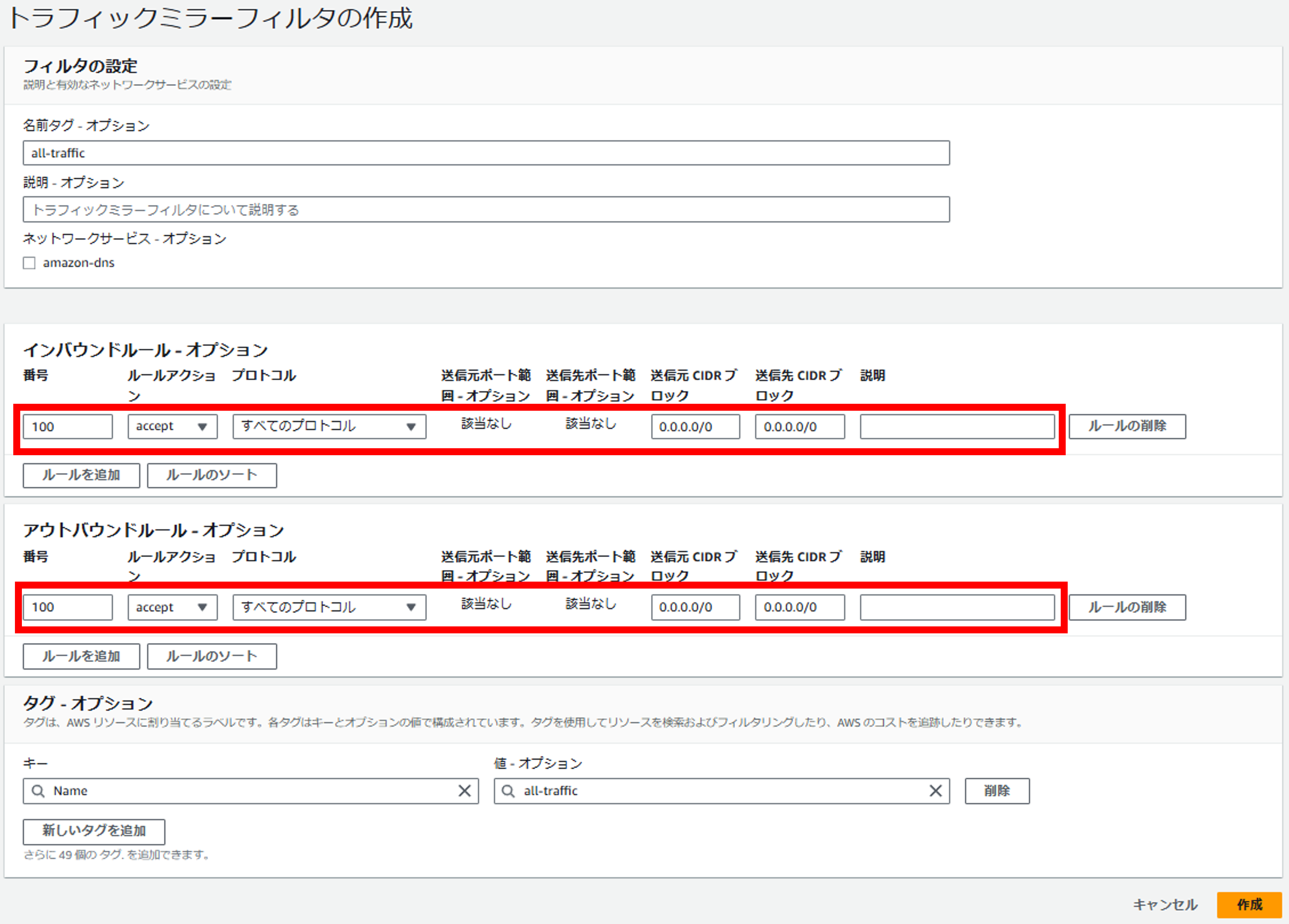Create the filter with orange 作成 button
Image resolution: width=1289 pixels, height=924 pixels.
(x=1249, y=905)
